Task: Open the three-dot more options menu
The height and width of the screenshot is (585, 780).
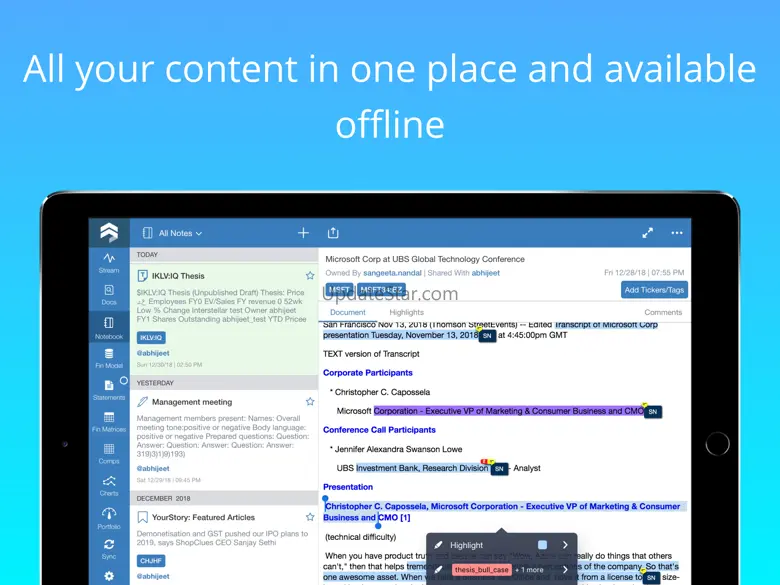Action: pyautogui.click(x=677, y=233)
